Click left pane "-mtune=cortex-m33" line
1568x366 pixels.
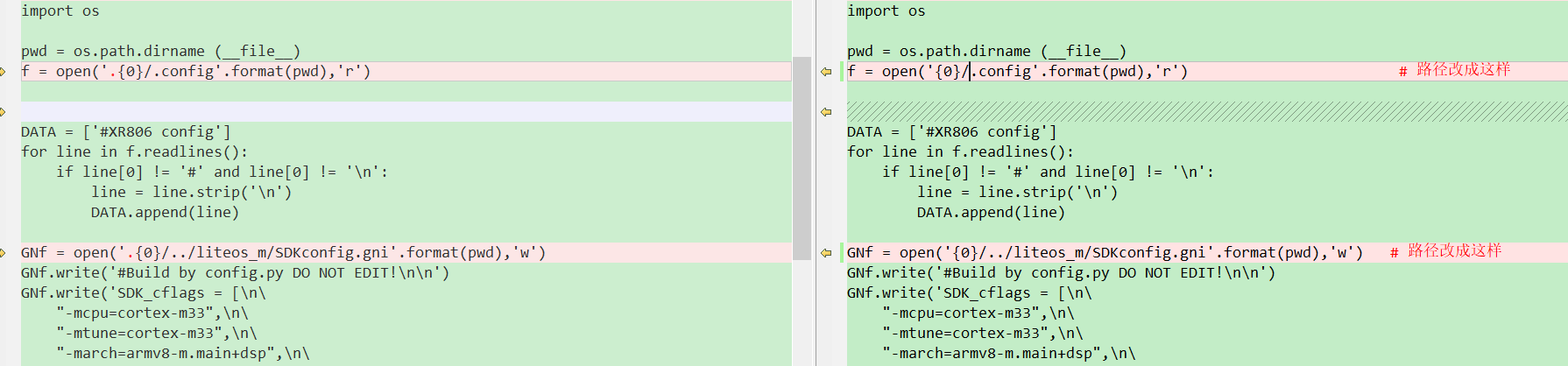coord(157,334)
